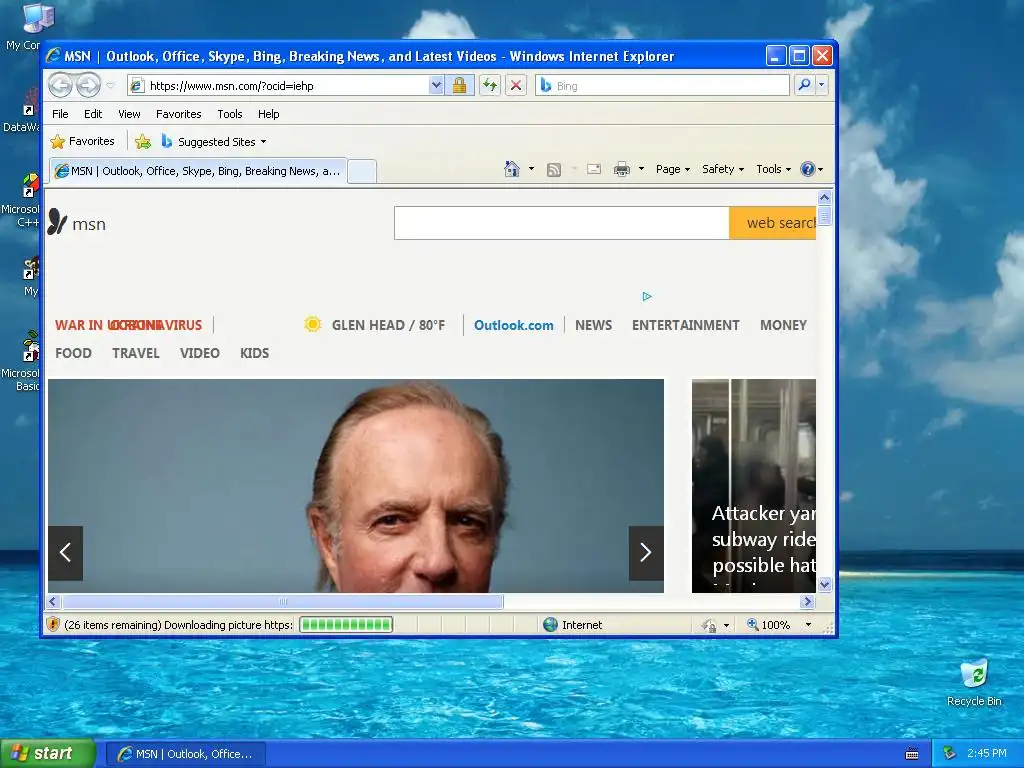1024x768 pixels.
Task: Open the ENTERTAINMENT section link
Action: (x=685, y=325)
